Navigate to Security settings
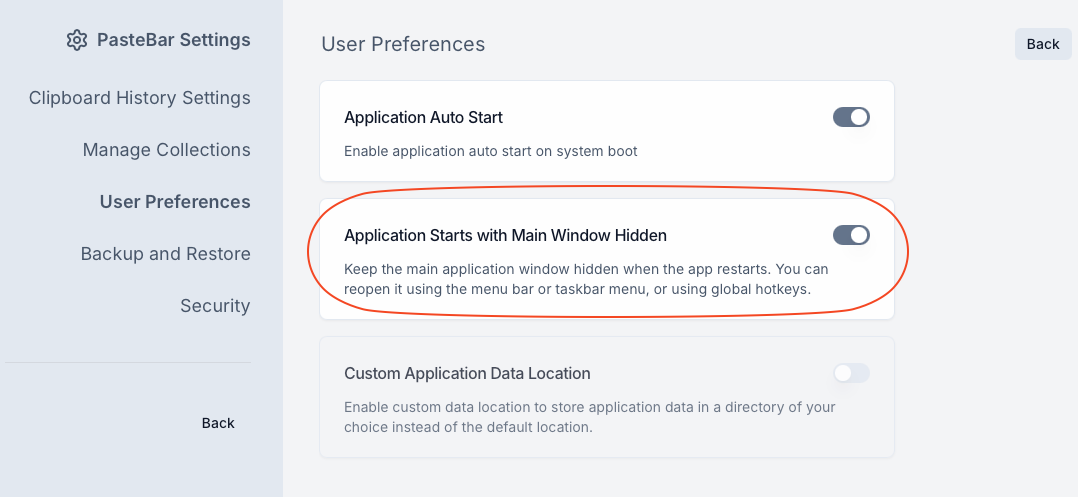1078x497 pixels. pos(215,306)
